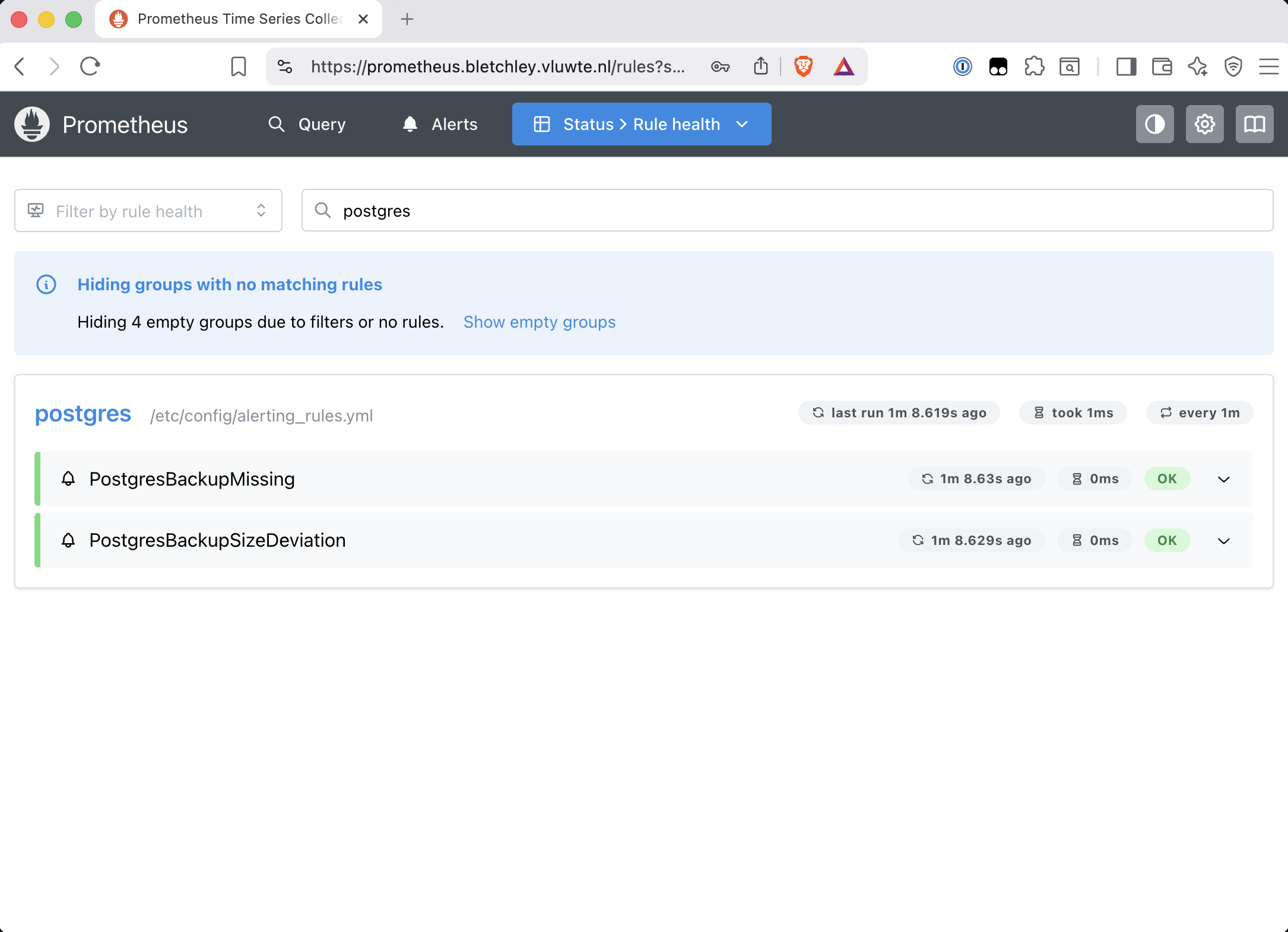
Task: Open the 1Password extension
Action: tap(962, 66)
